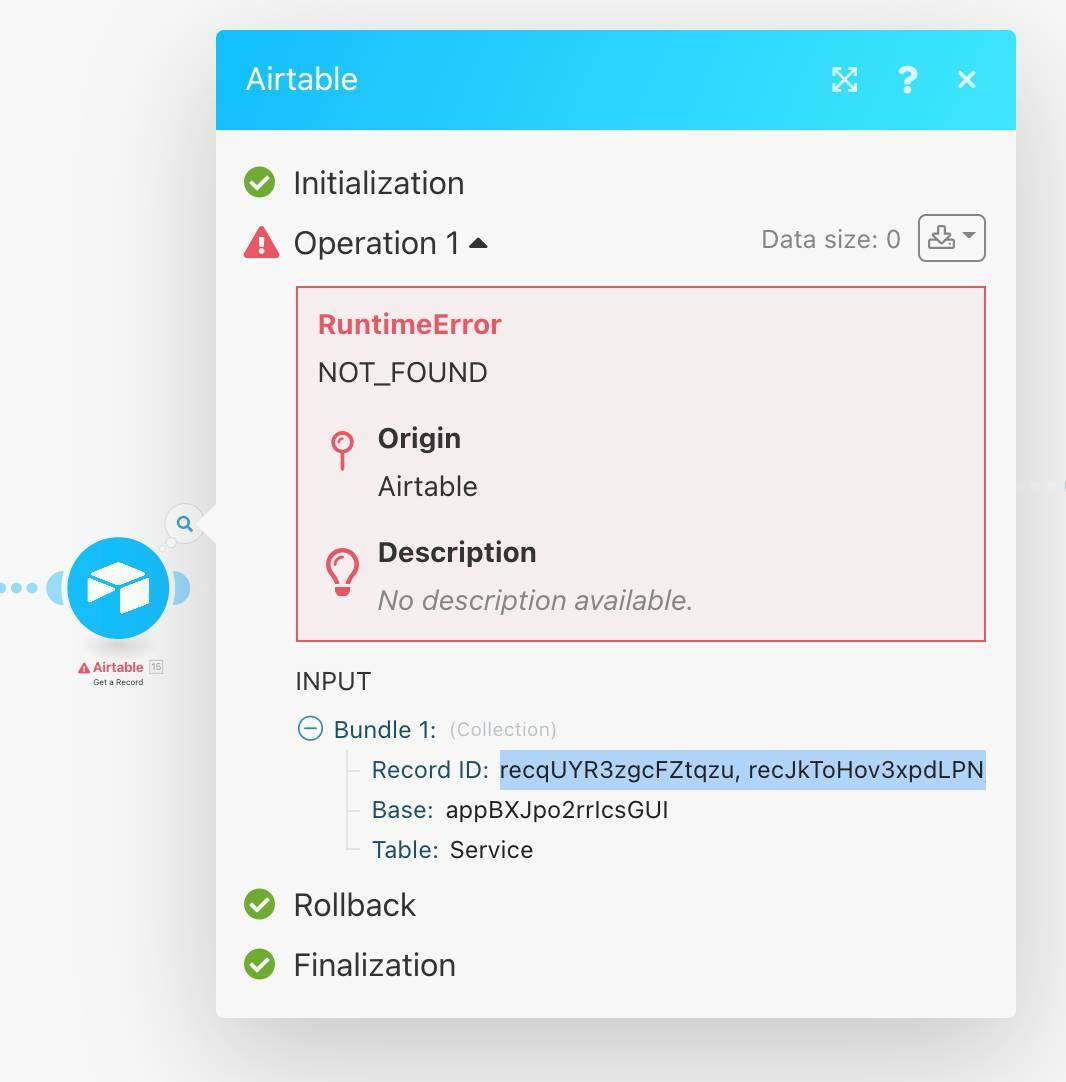Click the Get a Record module caption

[x=118, y=682]
